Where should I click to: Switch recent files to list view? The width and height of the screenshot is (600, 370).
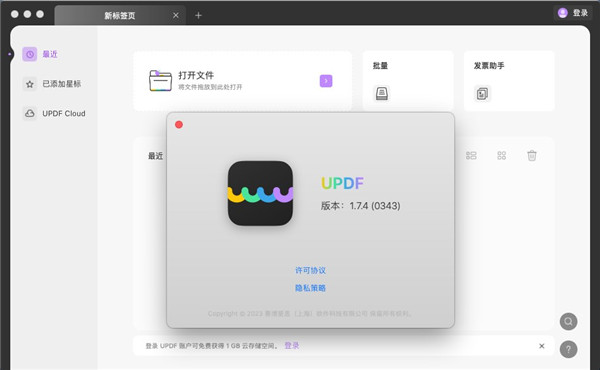click(471, 155)
